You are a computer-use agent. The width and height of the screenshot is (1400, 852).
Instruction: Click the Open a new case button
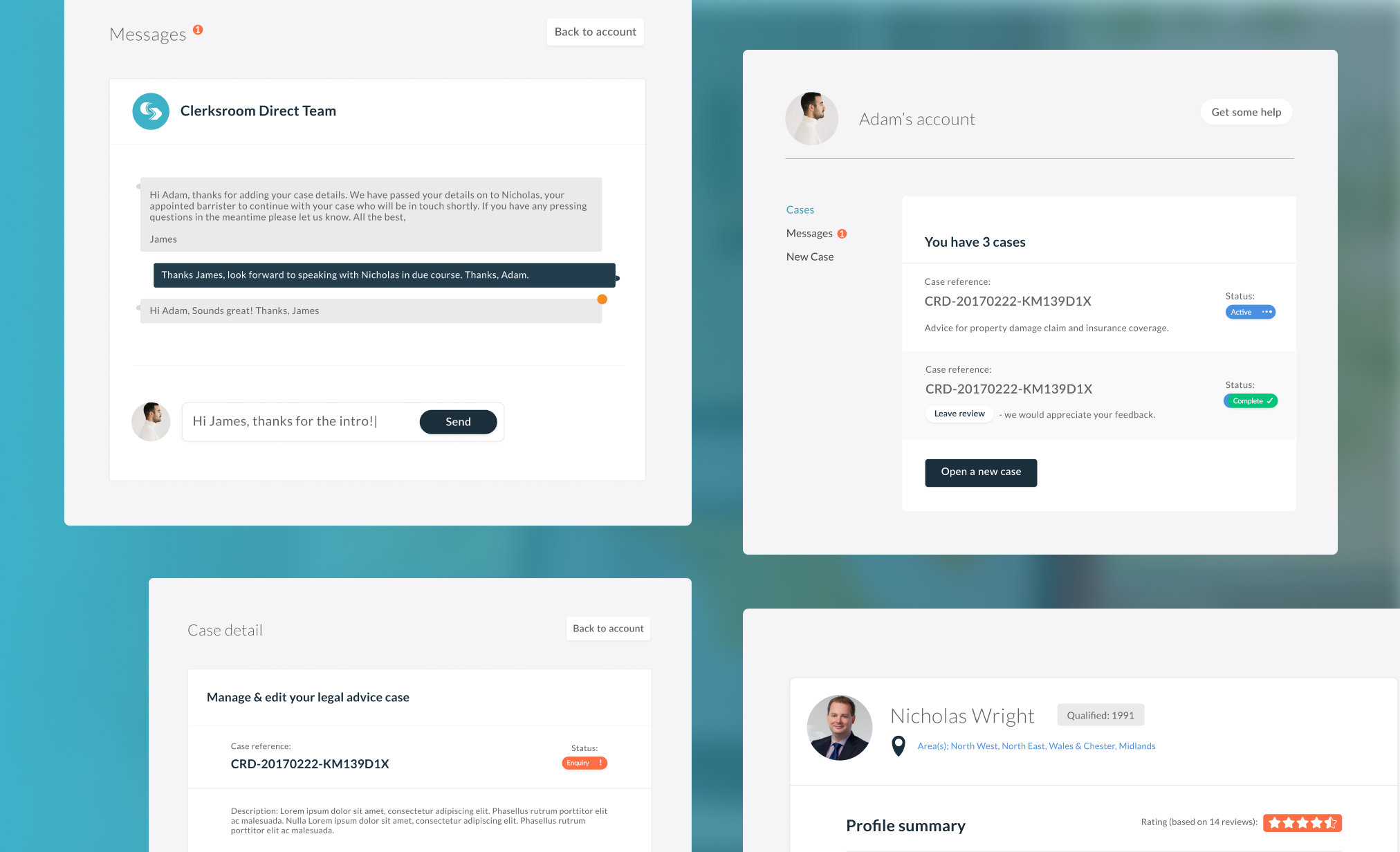click(981, 471)
